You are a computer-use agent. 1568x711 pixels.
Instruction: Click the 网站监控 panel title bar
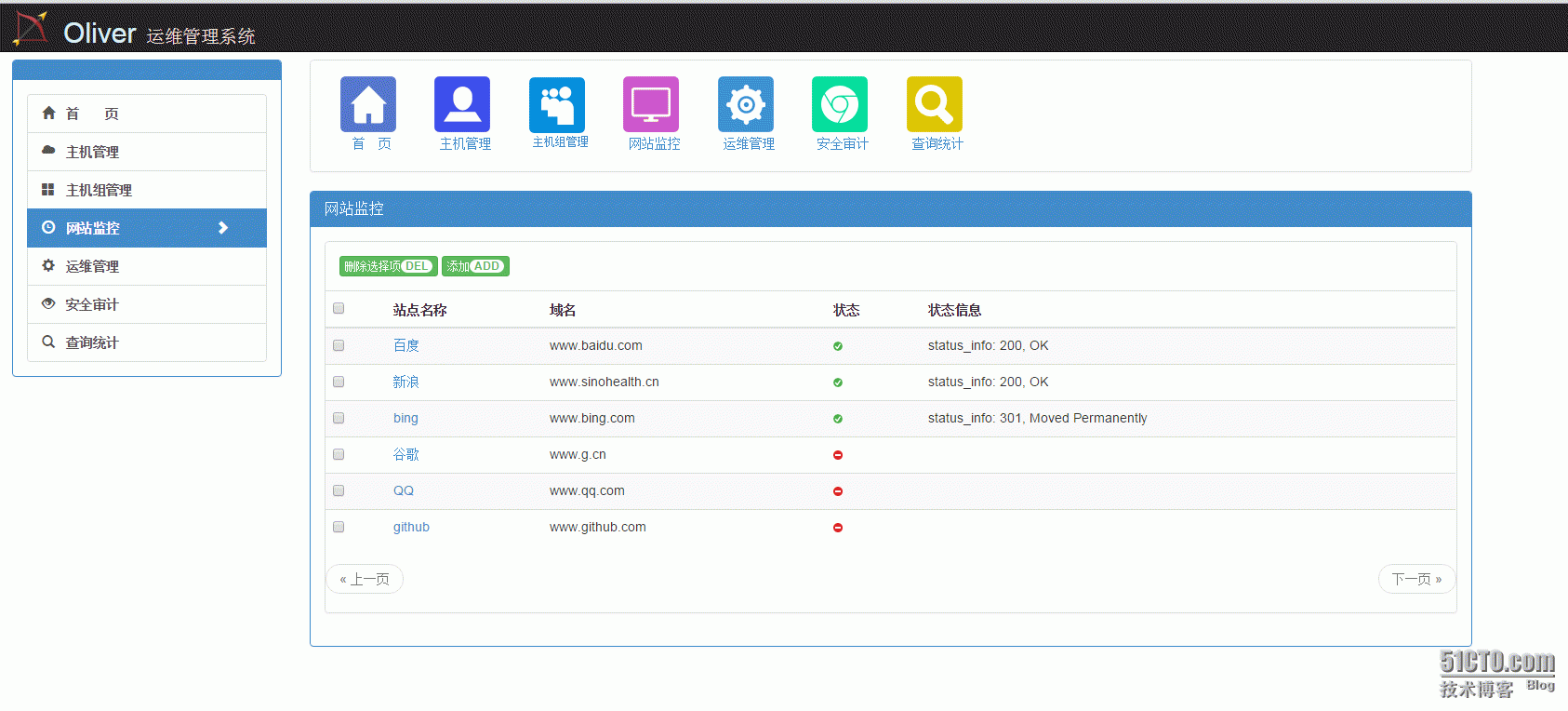(x=891, y=209)
